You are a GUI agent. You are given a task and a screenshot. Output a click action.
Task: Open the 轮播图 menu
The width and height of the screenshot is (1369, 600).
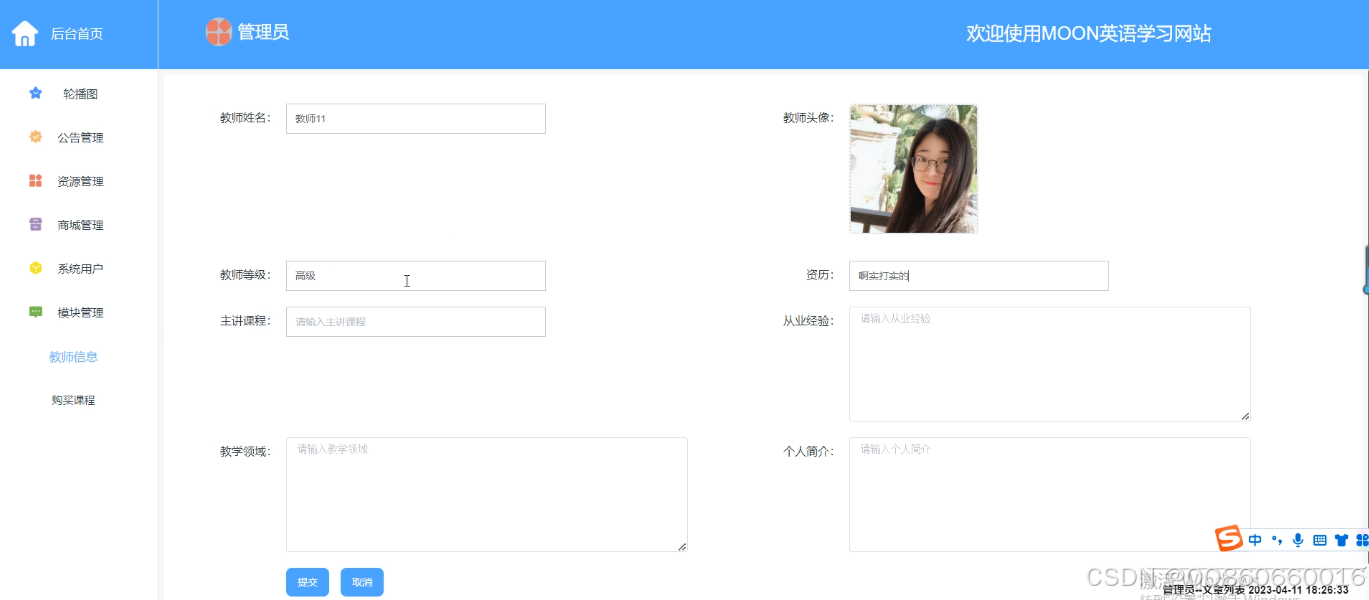[80, 94]
